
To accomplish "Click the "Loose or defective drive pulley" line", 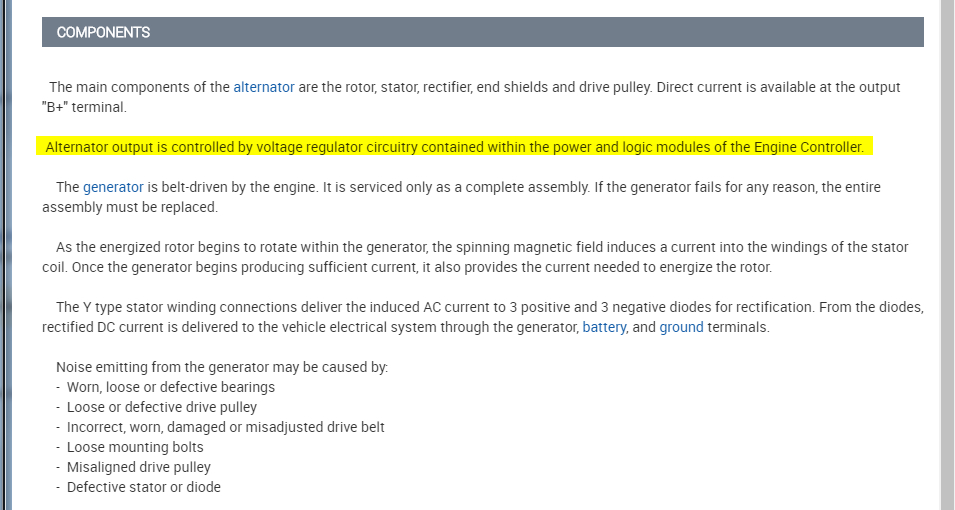I will 161,407.
